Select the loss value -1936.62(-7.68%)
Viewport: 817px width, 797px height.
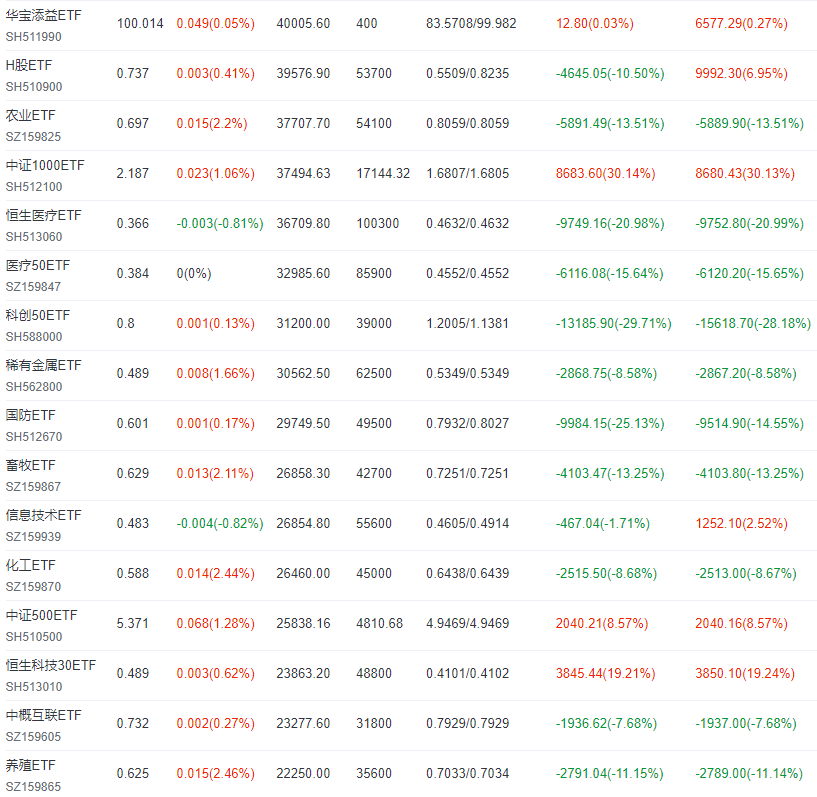[606, 724]
